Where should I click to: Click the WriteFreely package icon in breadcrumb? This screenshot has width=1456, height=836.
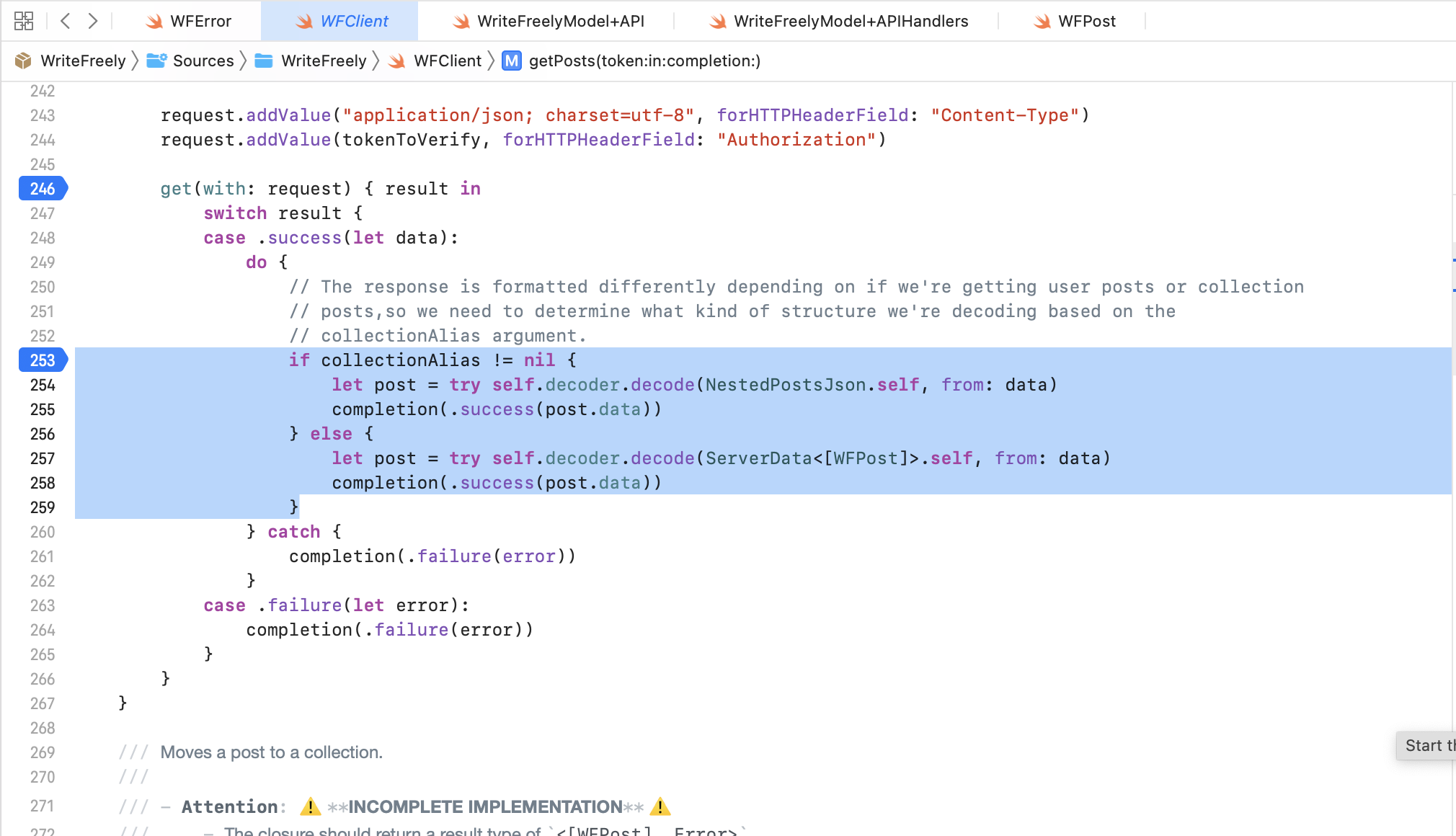point(23,61)
